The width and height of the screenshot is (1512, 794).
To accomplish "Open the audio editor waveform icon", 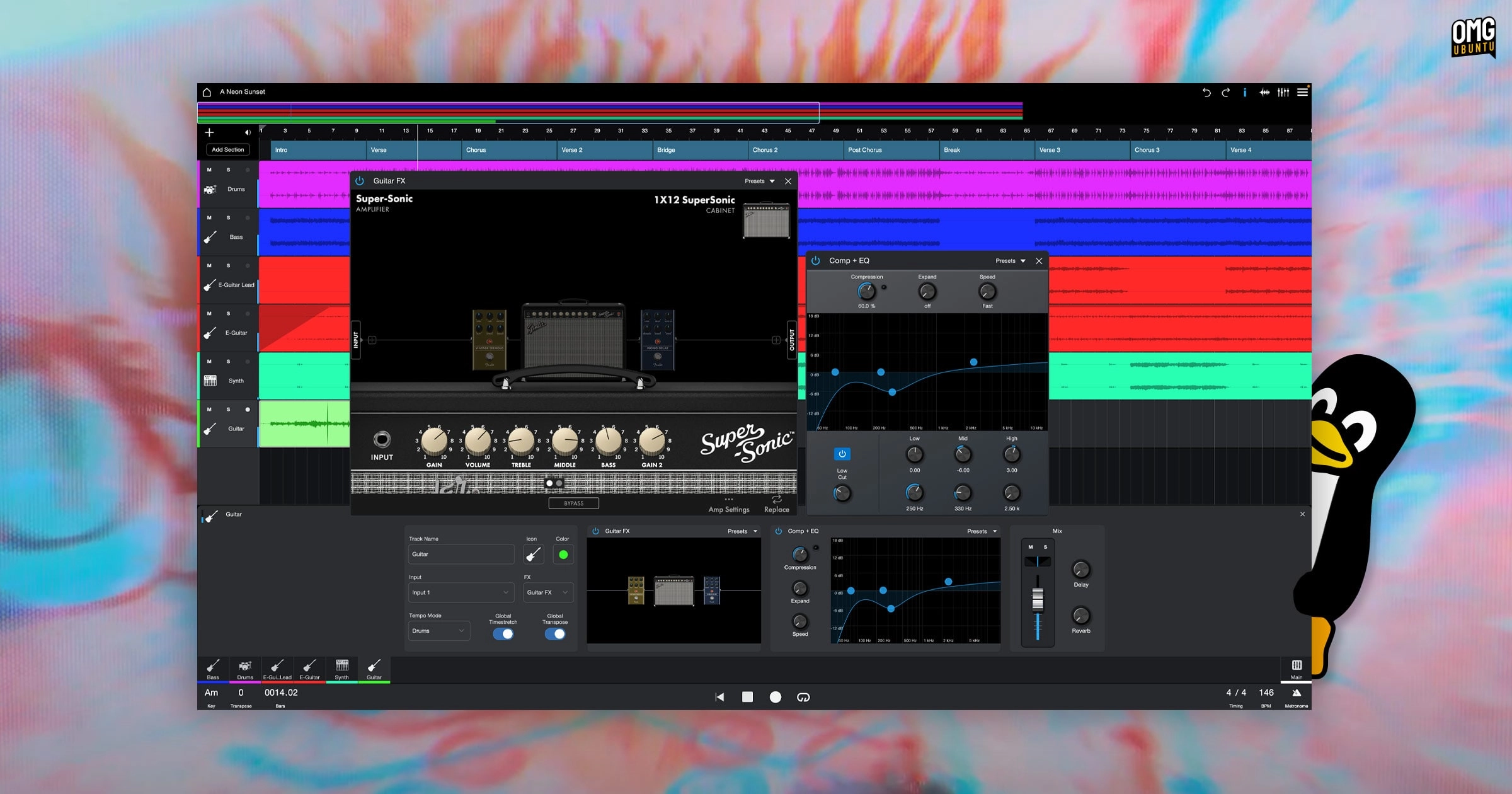I will click(1264, 93).
